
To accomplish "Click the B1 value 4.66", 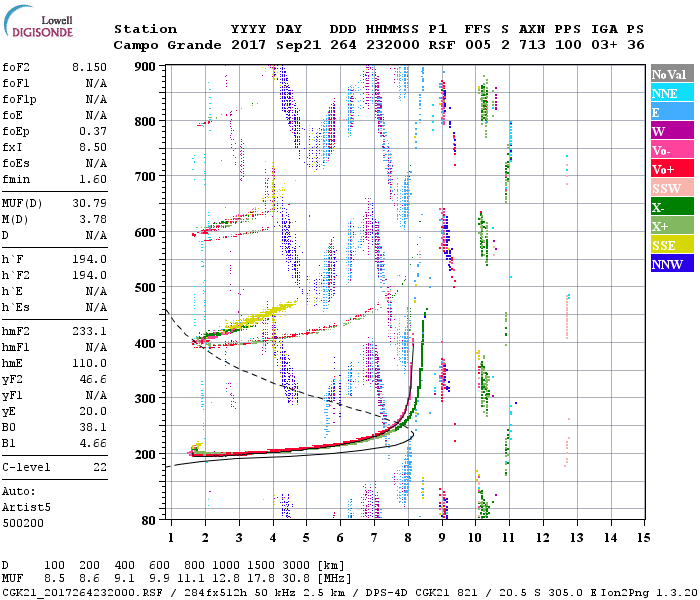I will (93, 443).
